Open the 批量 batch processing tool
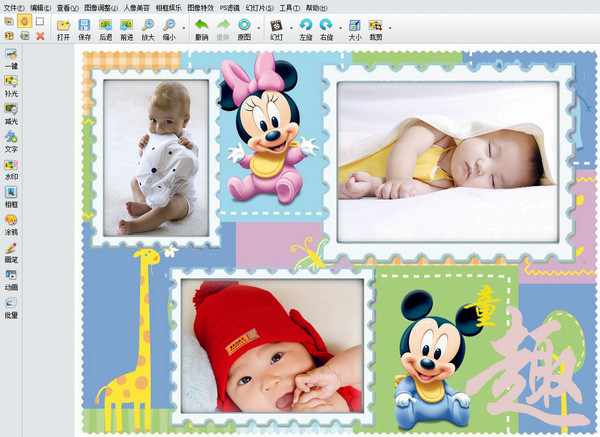Viewport: 600px width, 437px height. coord(11,308)
